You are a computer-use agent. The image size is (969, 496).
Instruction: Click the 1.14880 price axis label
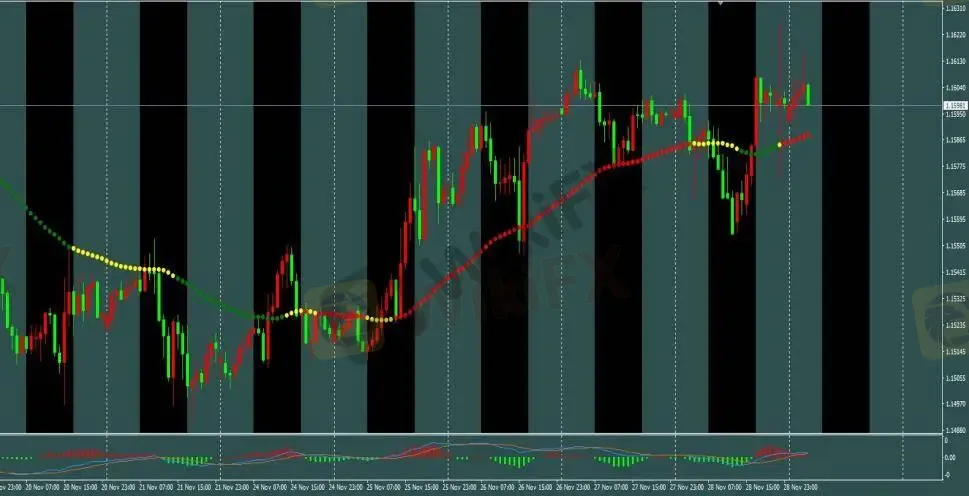(x=955, y=430)
